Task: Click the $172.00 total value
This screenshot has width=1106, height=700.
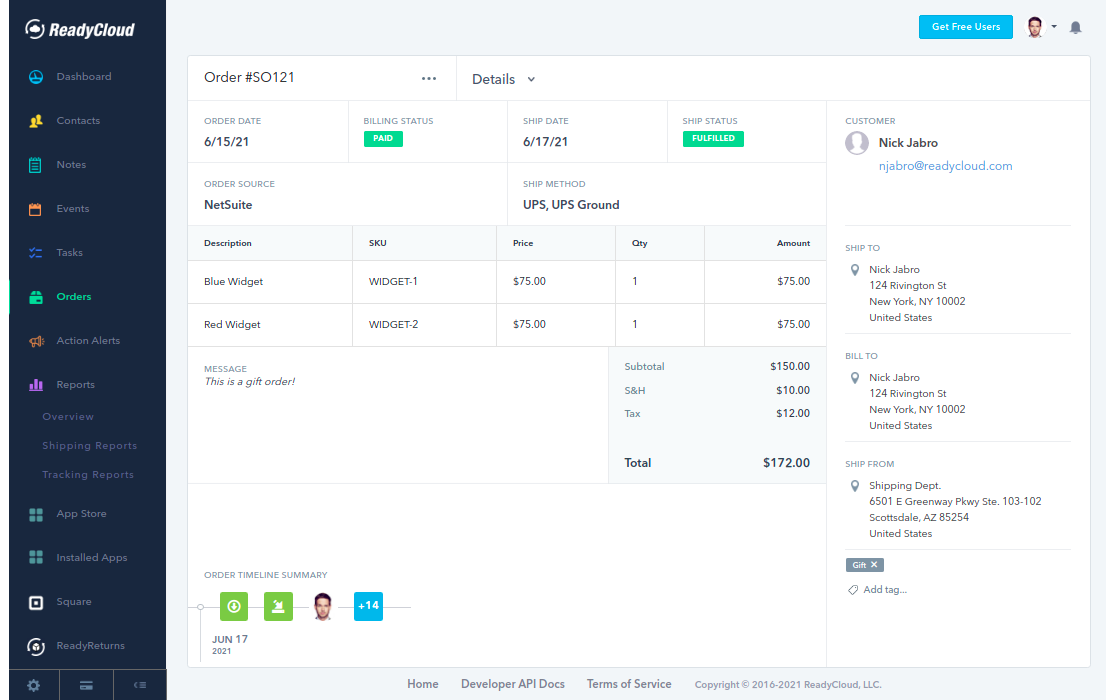Action: coord(786,463)
